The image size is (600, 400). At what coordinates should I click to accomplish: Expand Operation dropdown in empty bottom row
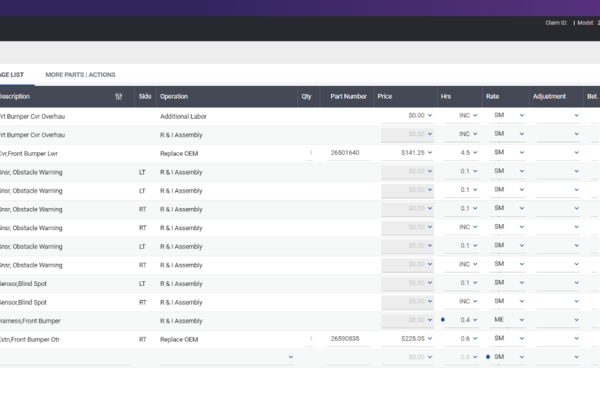click(291, 357)
